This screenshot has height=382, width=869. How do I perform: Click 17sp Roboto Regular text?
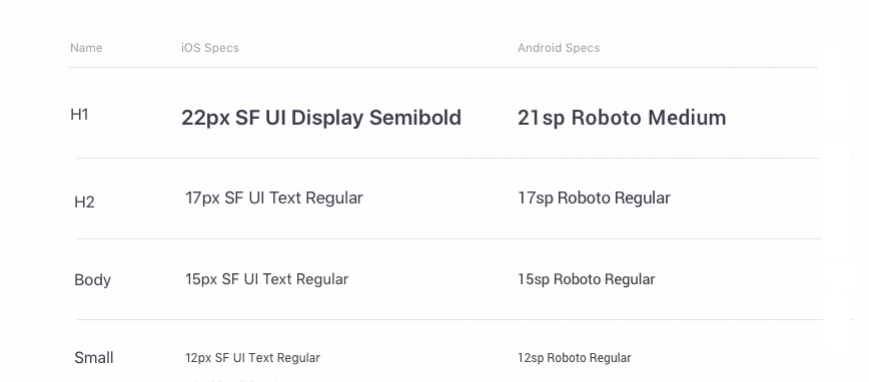(x=594, y=198)
